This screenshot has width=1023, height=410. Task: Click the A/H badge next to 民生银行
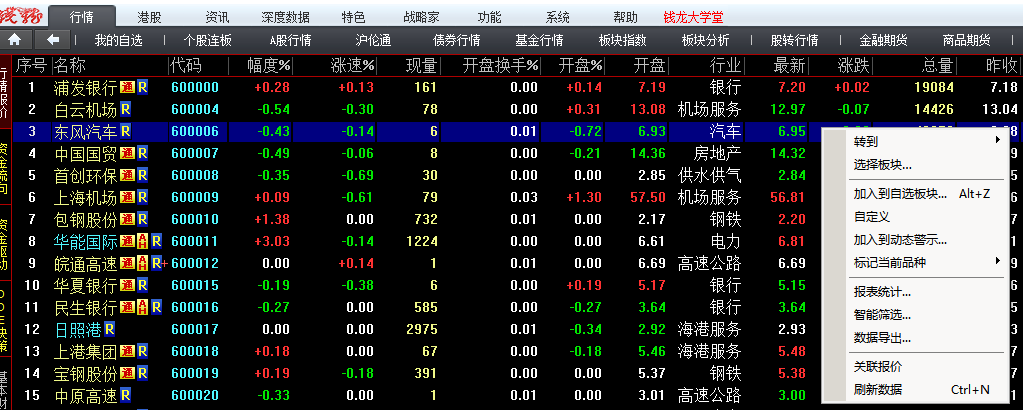tap(142, 308)
